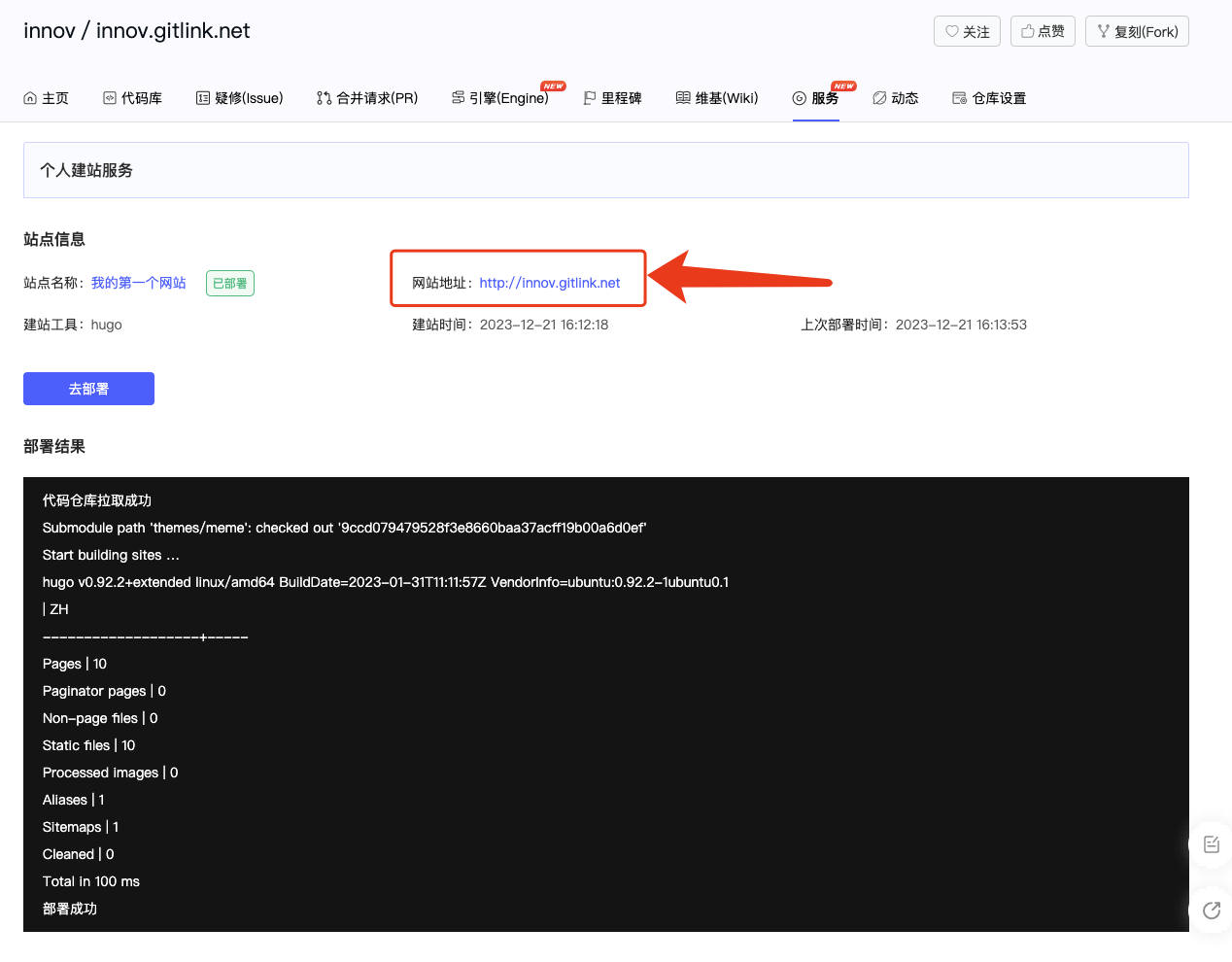Click the home icon beside 主页
Viewport: 1232px width, 962px height.
pos(30,98)
